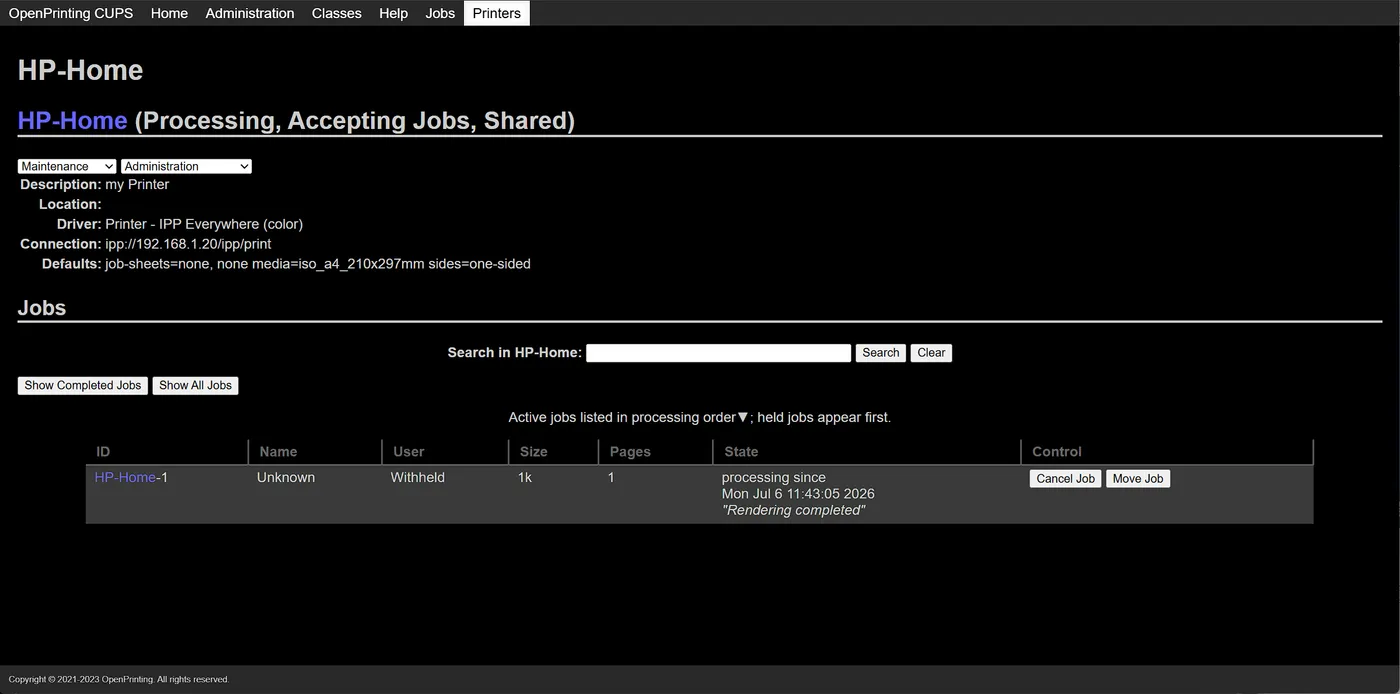This screenshot has height=694, width=1400.
Task: Switch to the Classes tab
Action: [336, 13]
